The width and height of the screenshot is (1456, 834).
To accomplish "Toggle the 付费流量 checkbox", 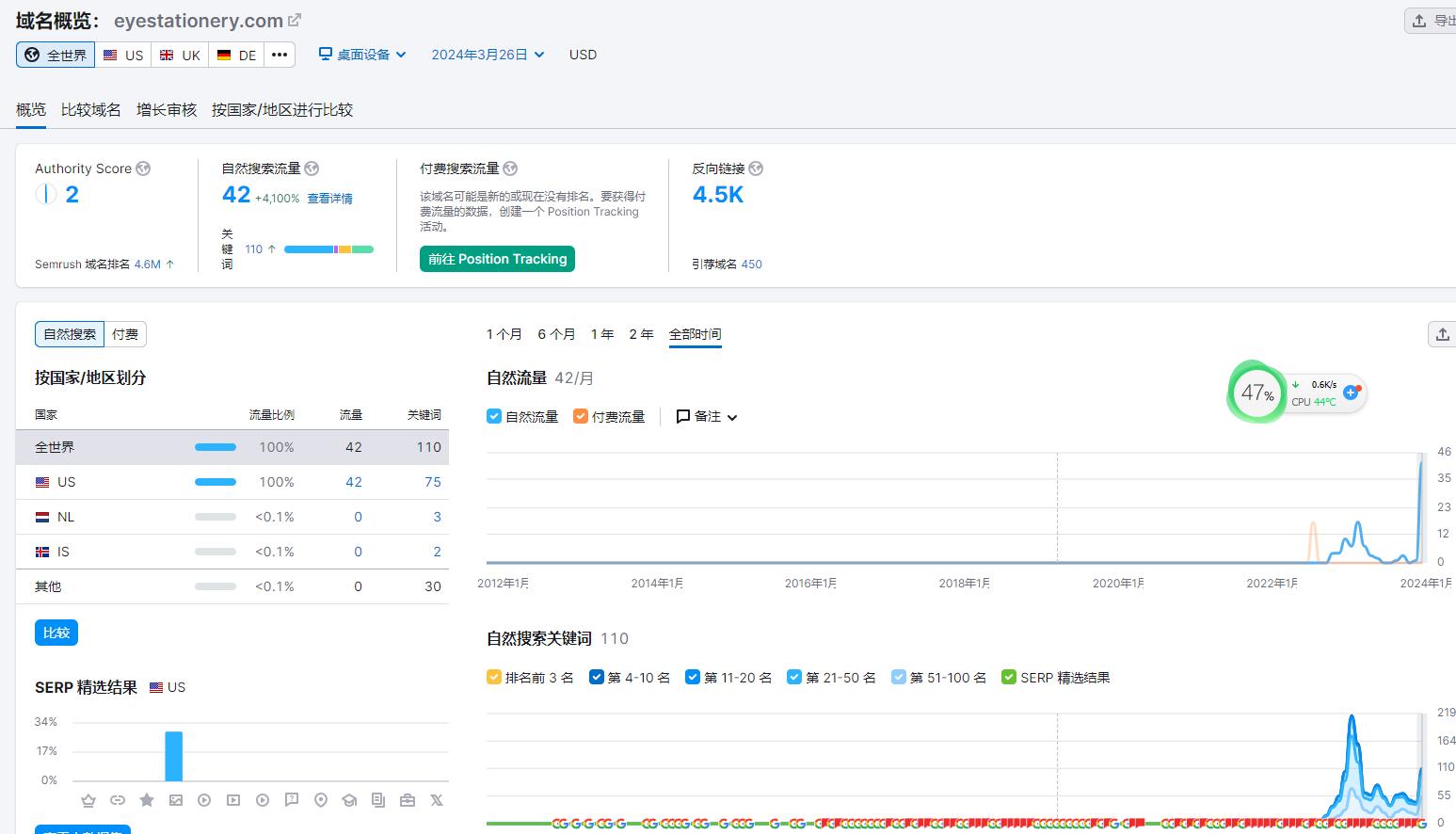I will 581,416.
